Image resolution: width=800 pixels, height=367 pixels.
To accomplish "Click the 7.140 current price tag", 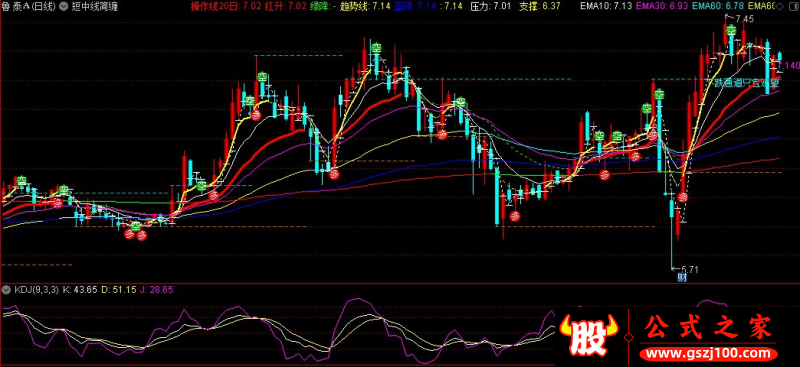I will (789, 65).
